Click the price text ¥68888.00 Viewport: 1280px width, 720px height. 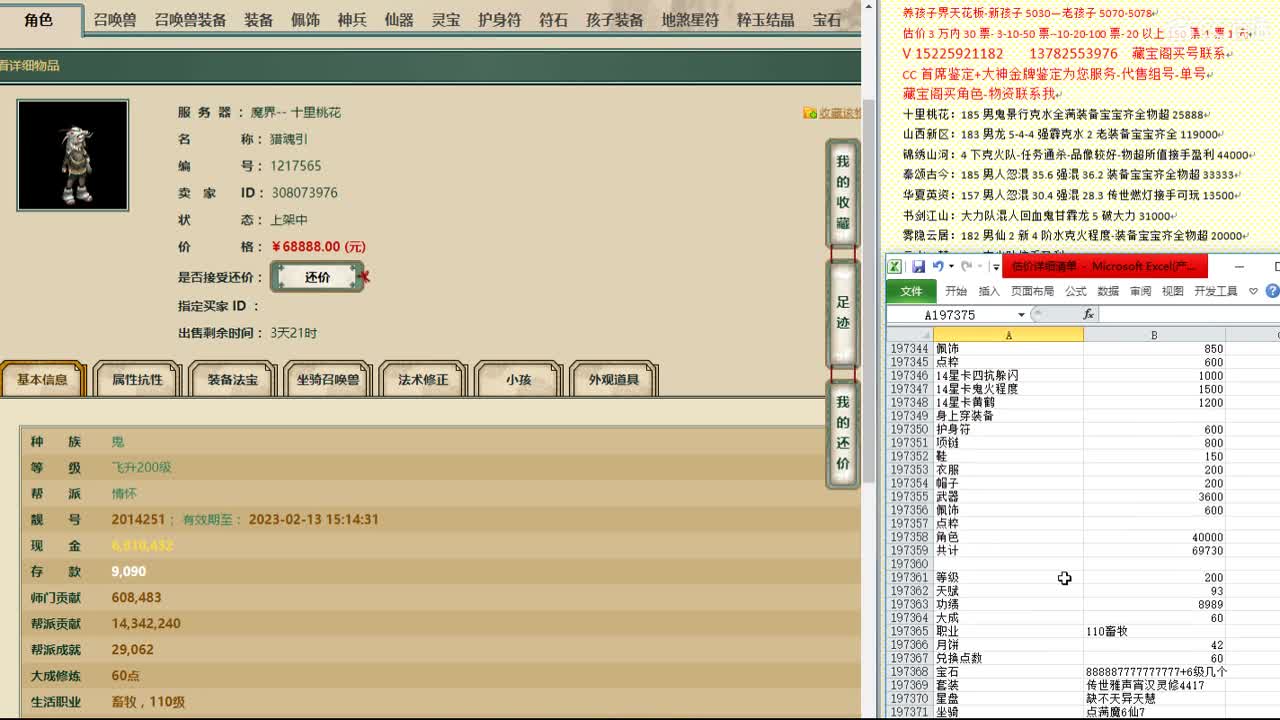point(318,247)
